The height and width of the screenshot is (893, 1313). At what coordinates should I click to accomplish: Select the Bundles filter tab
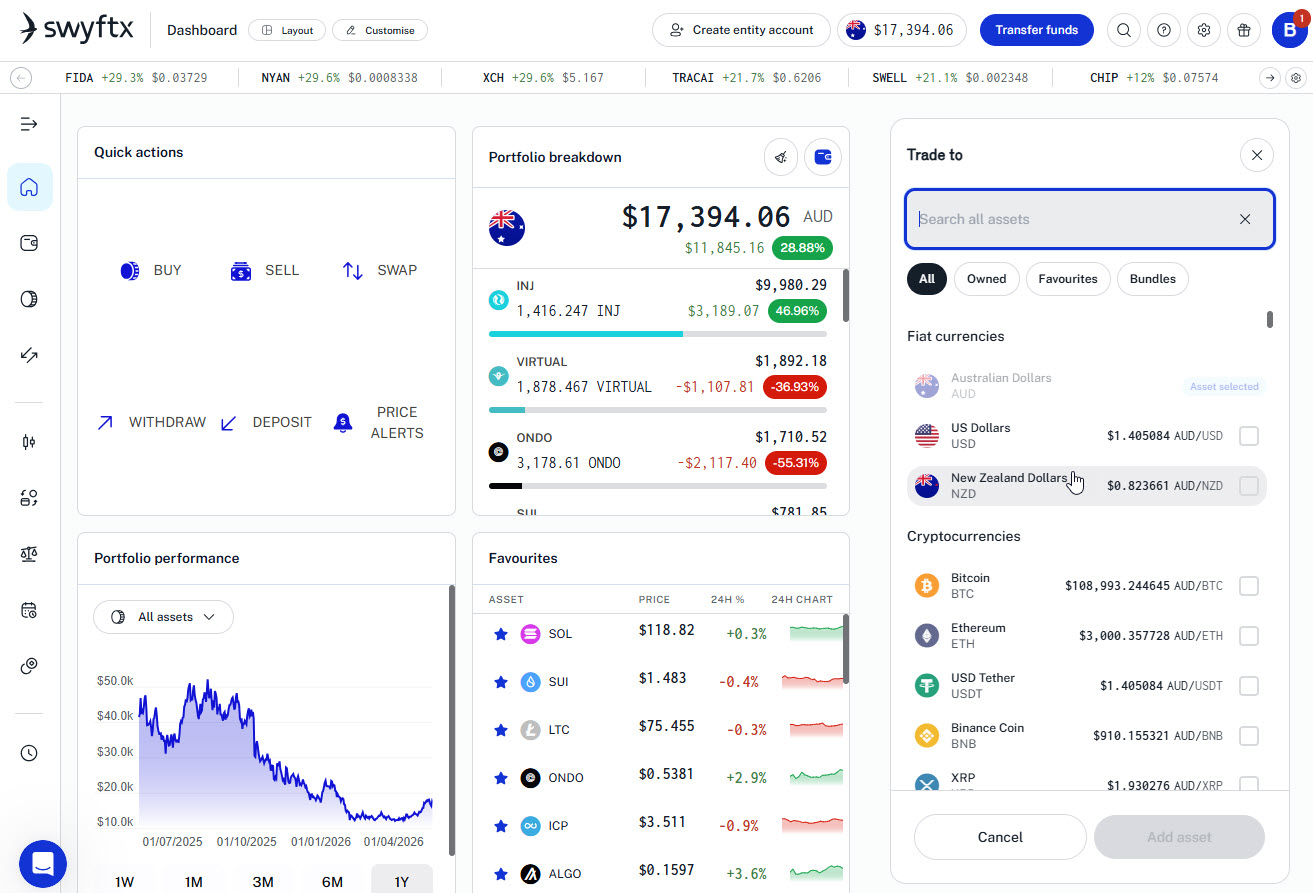[x=1153, y=279]
